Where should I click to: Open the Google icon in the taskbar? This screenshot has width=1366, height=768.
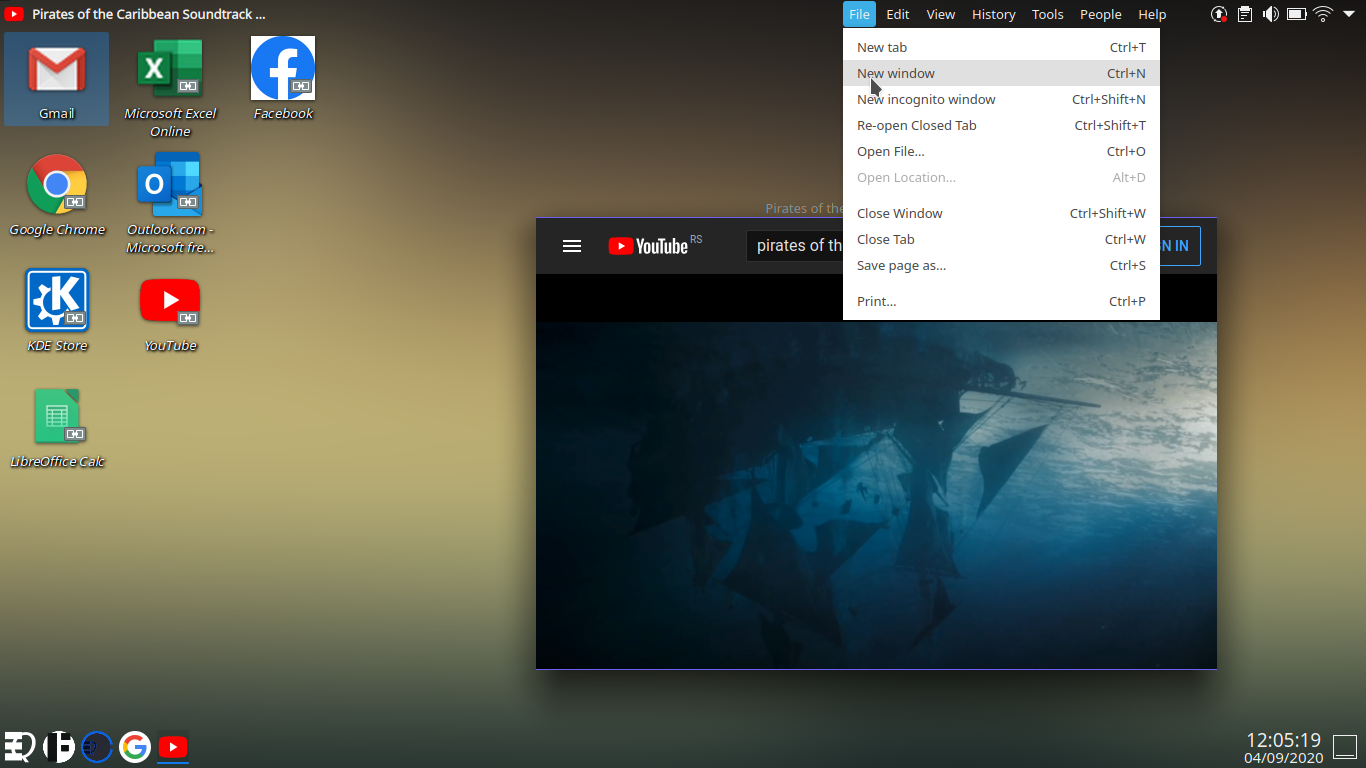[x=135, y=747]
